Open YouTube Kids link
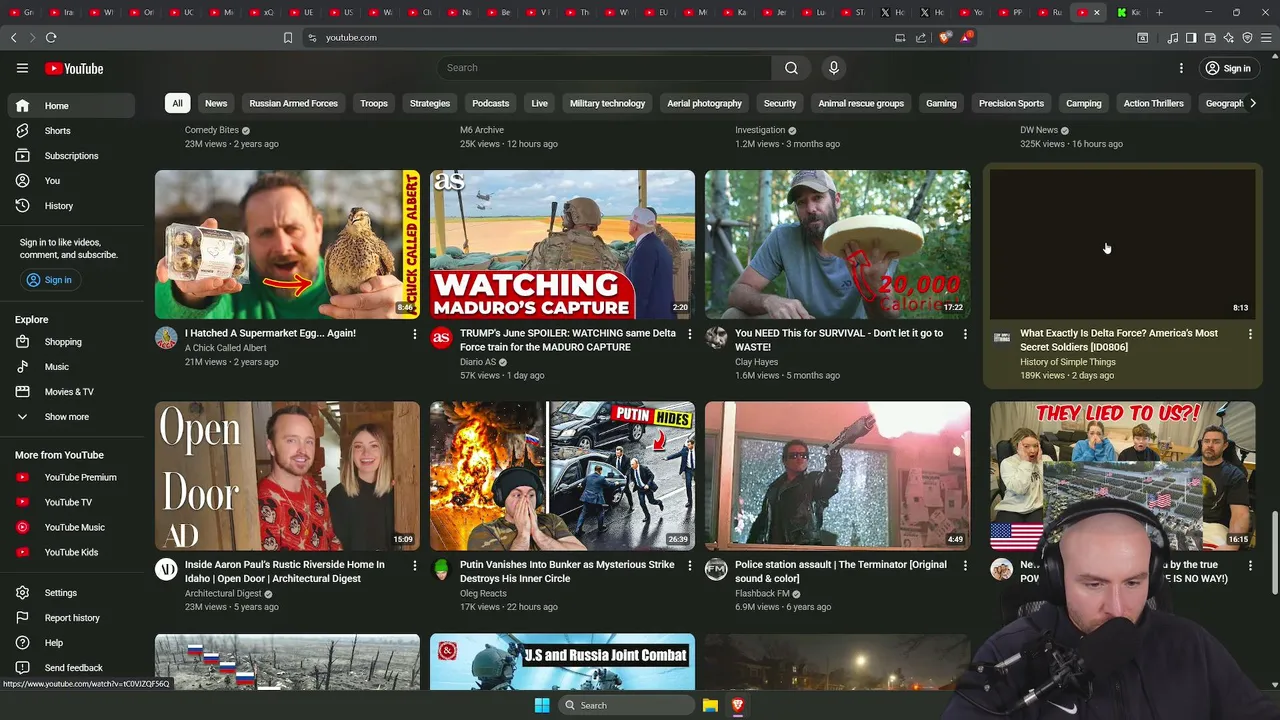Image resolution: width=1280 pixels, height=720 pixels. point(71,553)
